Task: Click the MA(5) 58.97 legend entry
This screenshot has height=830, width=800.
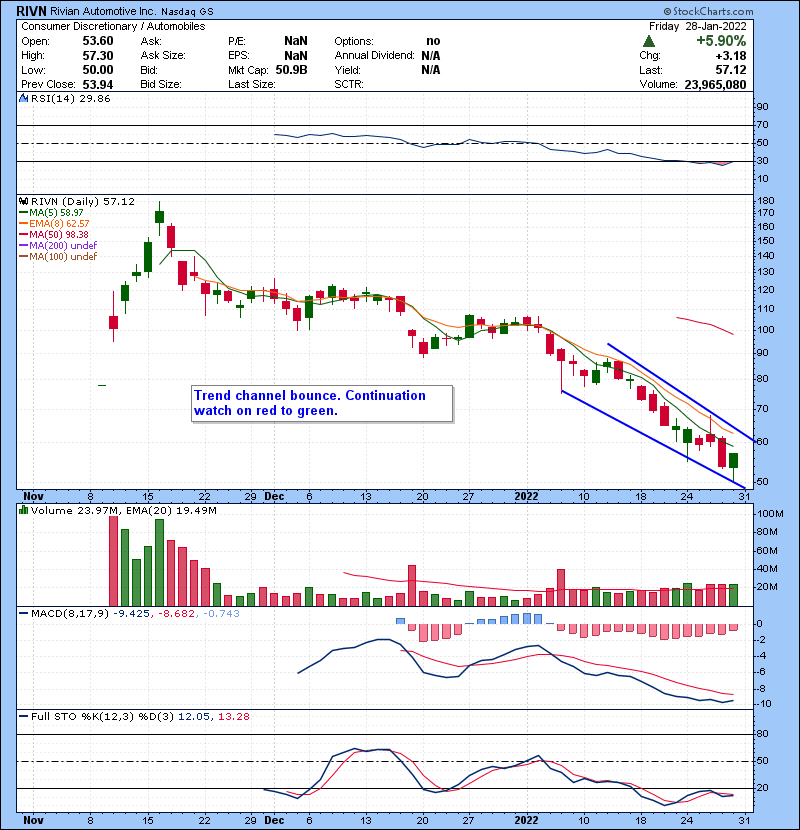Action: point(51,213)
